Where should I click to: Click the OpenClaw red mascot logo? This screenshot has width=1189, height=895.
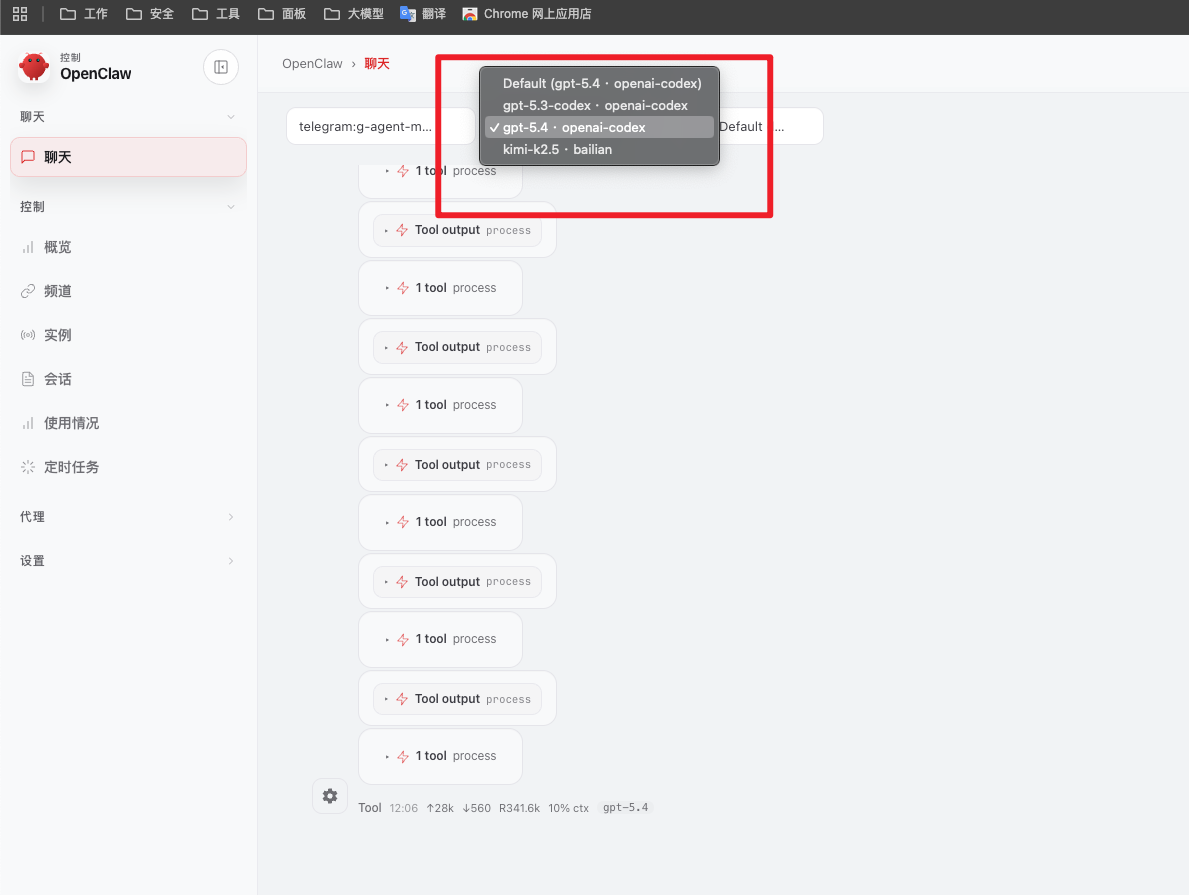coord(34,67)
